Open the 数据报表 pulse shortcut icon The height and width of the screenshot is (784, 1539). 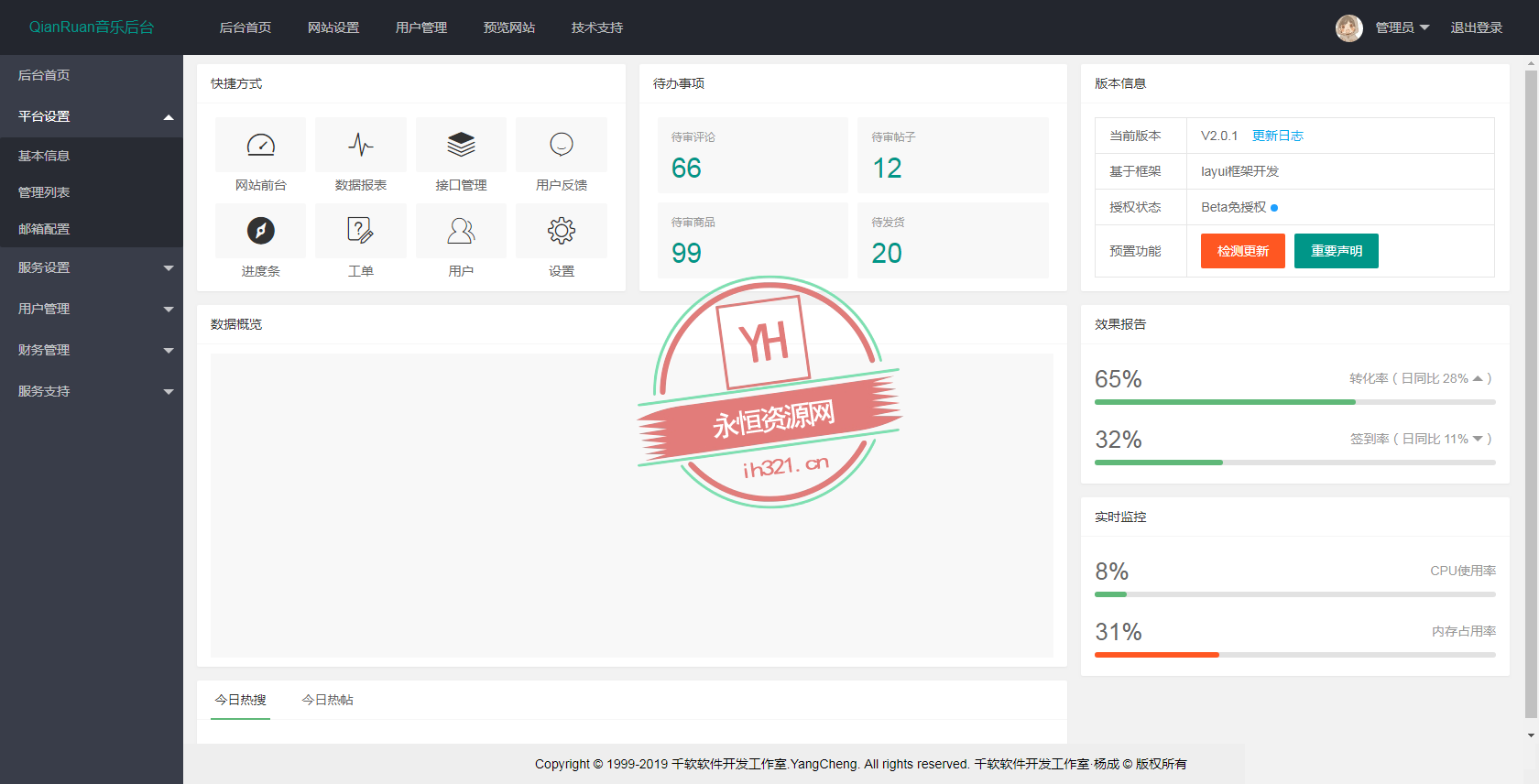[361, 145]
